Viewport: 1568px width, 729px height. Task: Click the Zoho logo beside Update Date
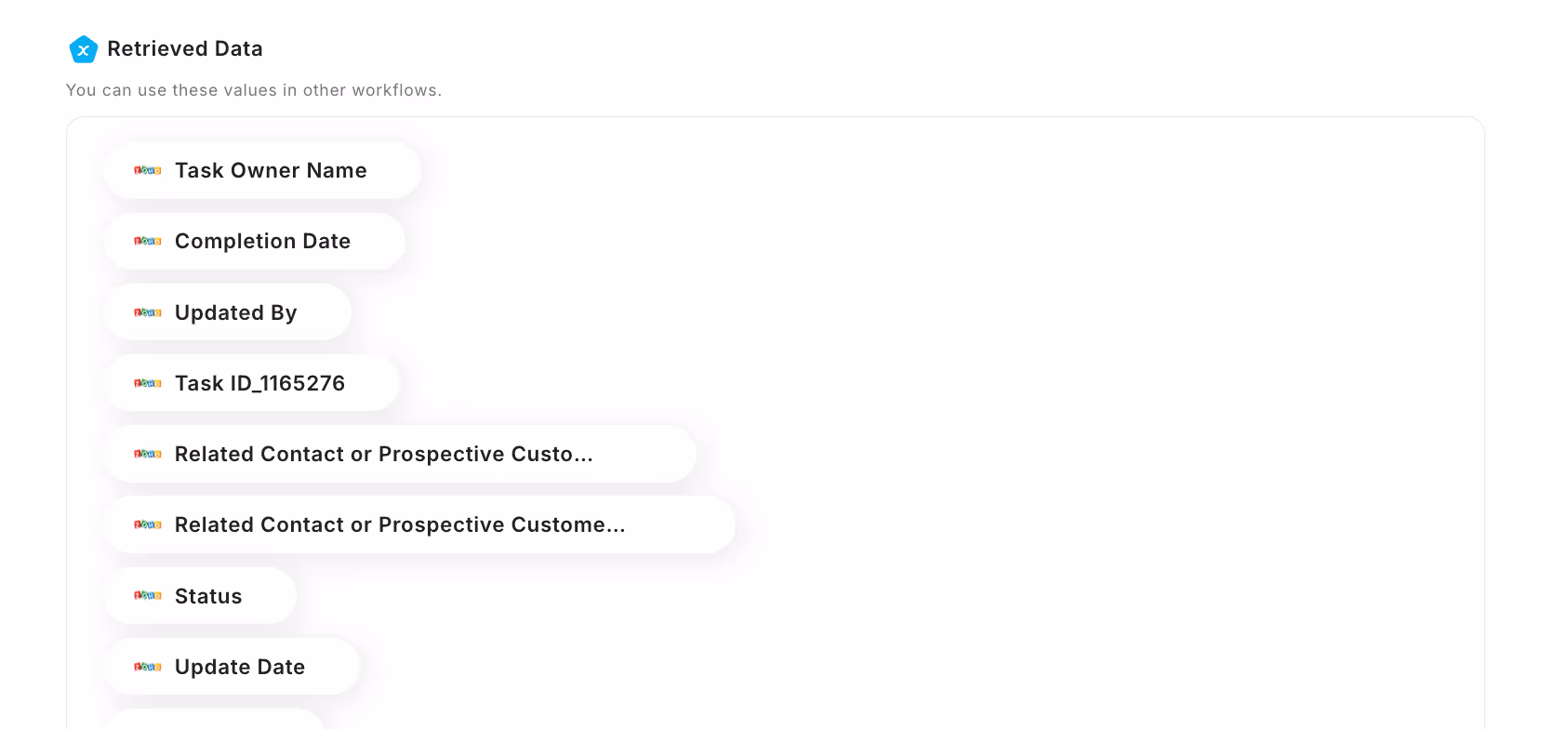tap(148, 667)
